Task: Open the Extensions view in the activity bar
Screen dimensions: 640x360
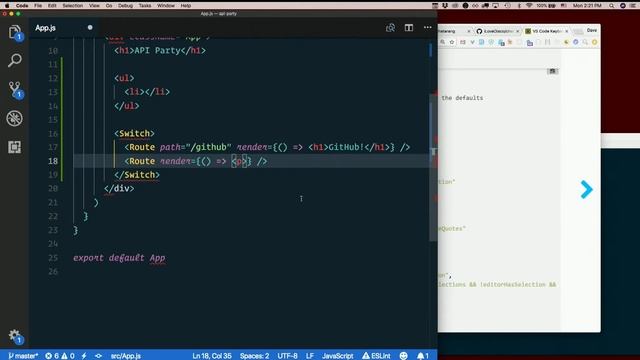Action: (14, 147)
